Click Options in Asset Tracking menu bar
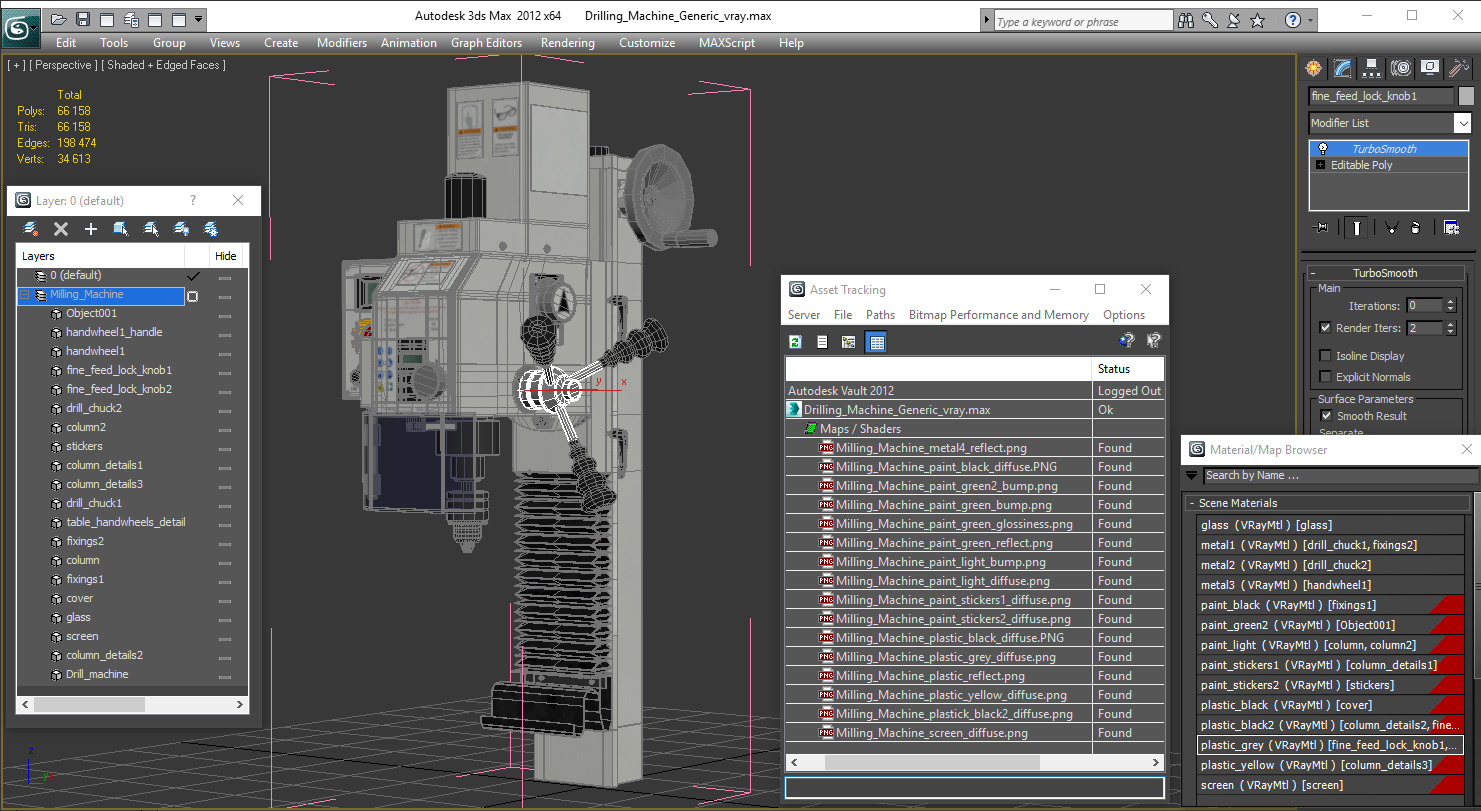 tap(1124, 315)
